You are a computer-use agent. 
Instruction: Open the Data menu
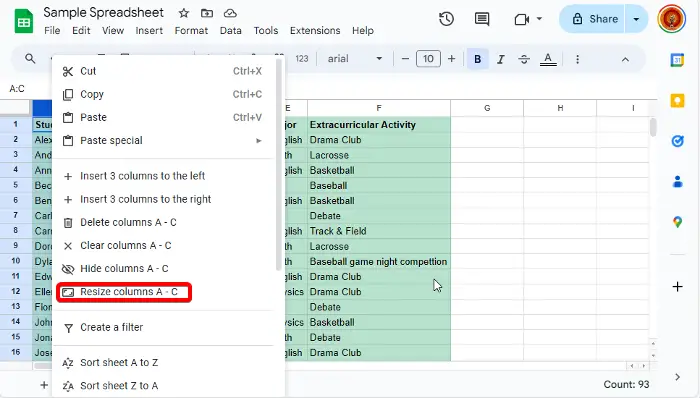pos(230,30)
